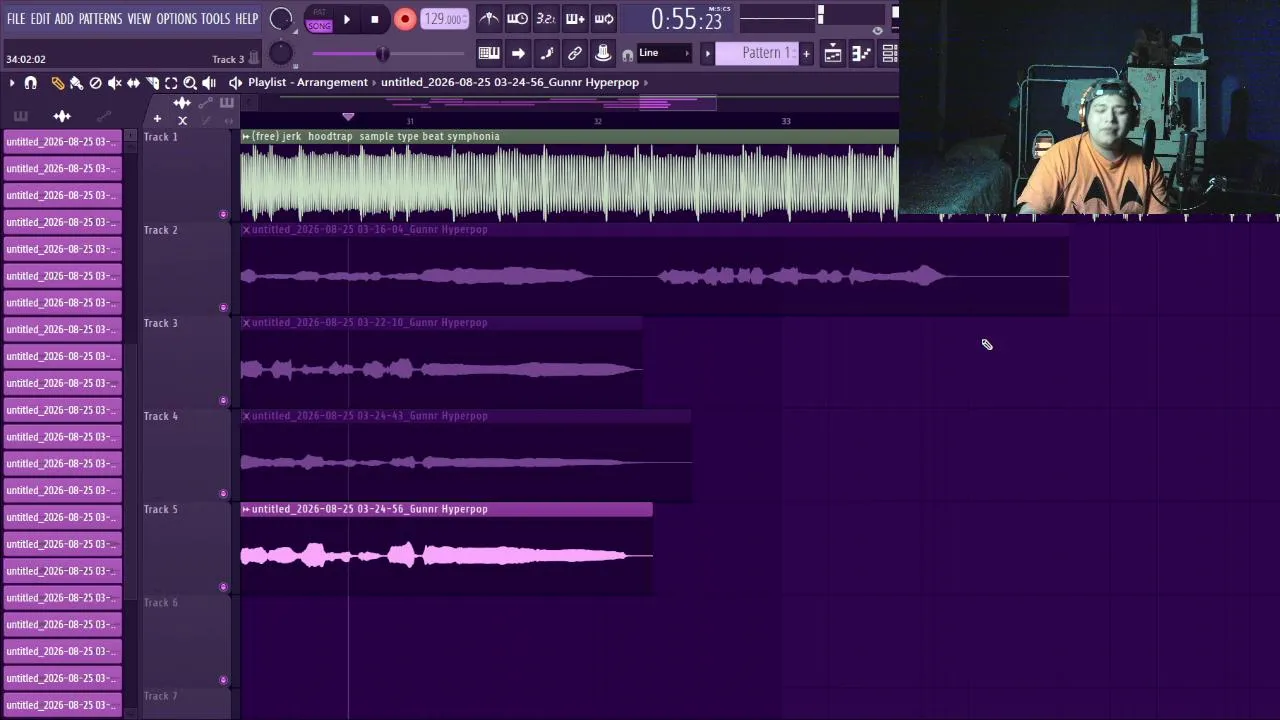Open the FILE menu
This screenshot has width=1280, height=720.
click(16, 19)
